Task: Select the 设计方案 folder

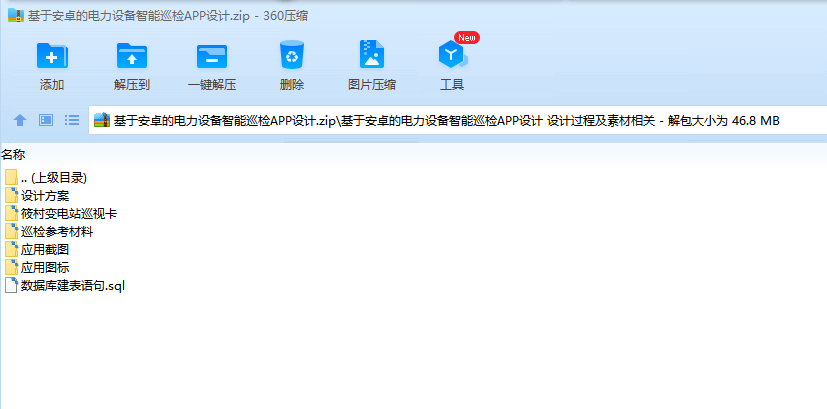Action: (37, 196)
